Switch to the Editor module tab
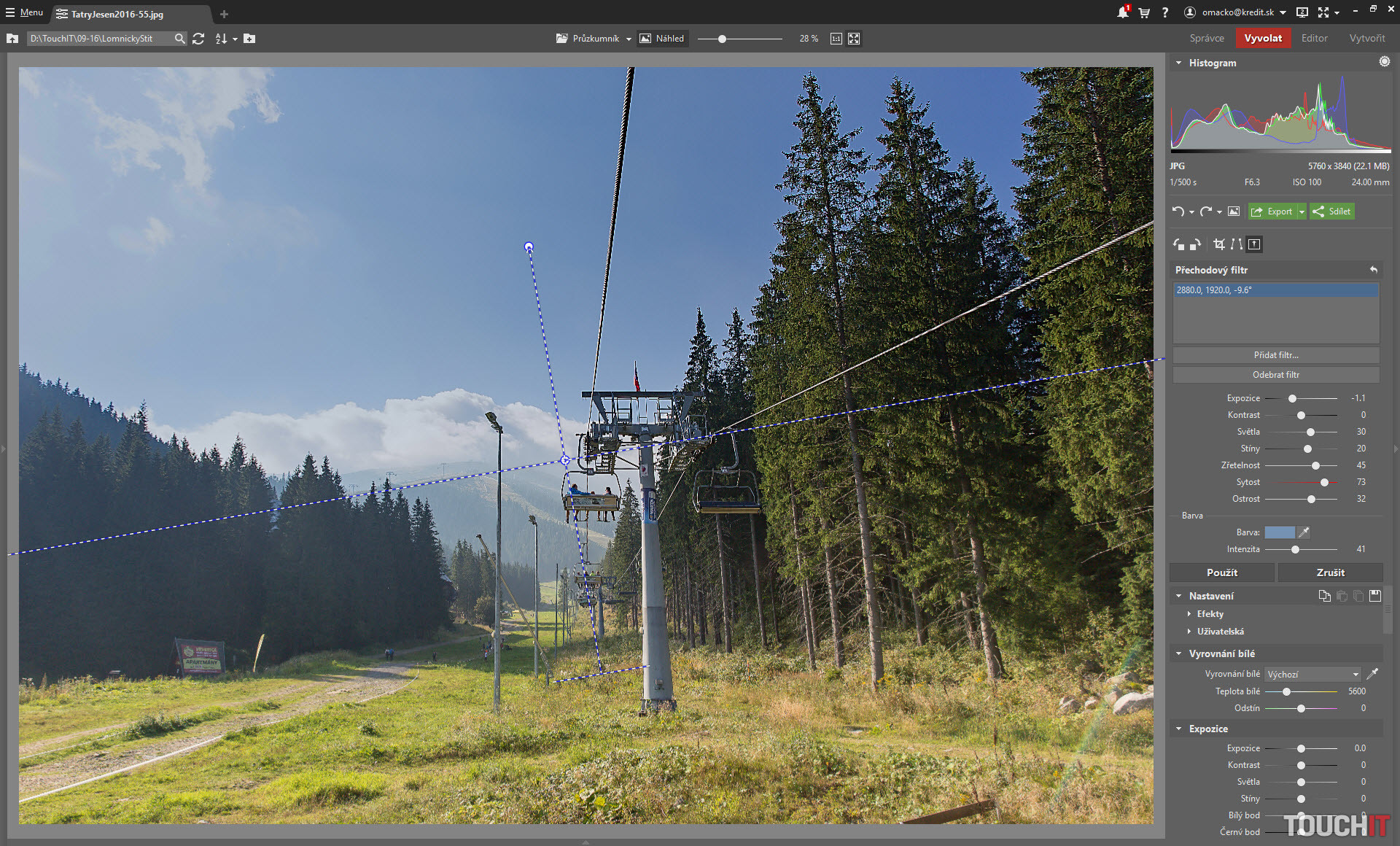The height and width of the screenshot is (846, 1400). click(x=1314, y=39)
